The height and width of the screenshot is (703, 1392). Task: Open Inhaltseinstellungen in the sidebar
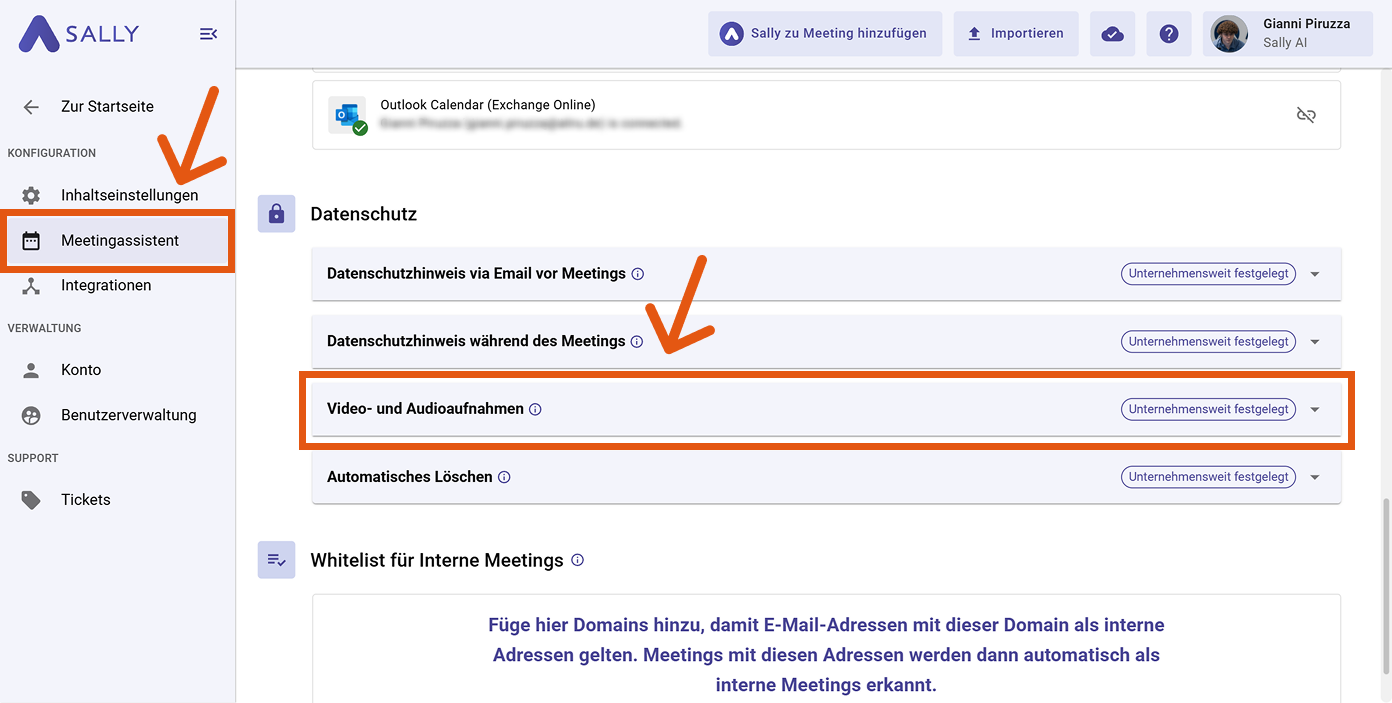coord(129,195)
